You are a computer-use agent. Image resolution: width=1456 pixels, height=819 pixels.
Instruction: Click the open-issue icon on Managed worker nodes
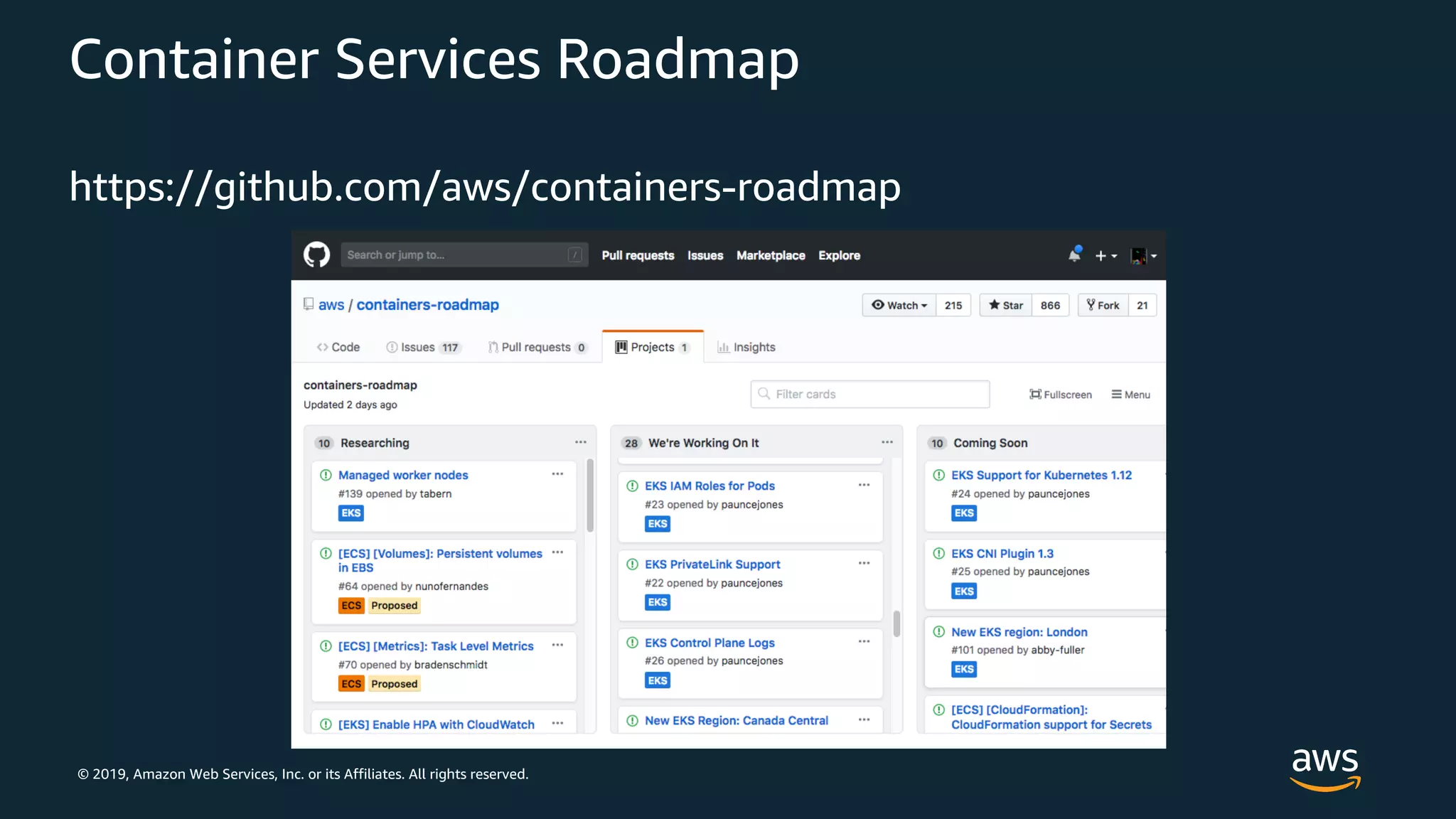click(x=326, y=475)
